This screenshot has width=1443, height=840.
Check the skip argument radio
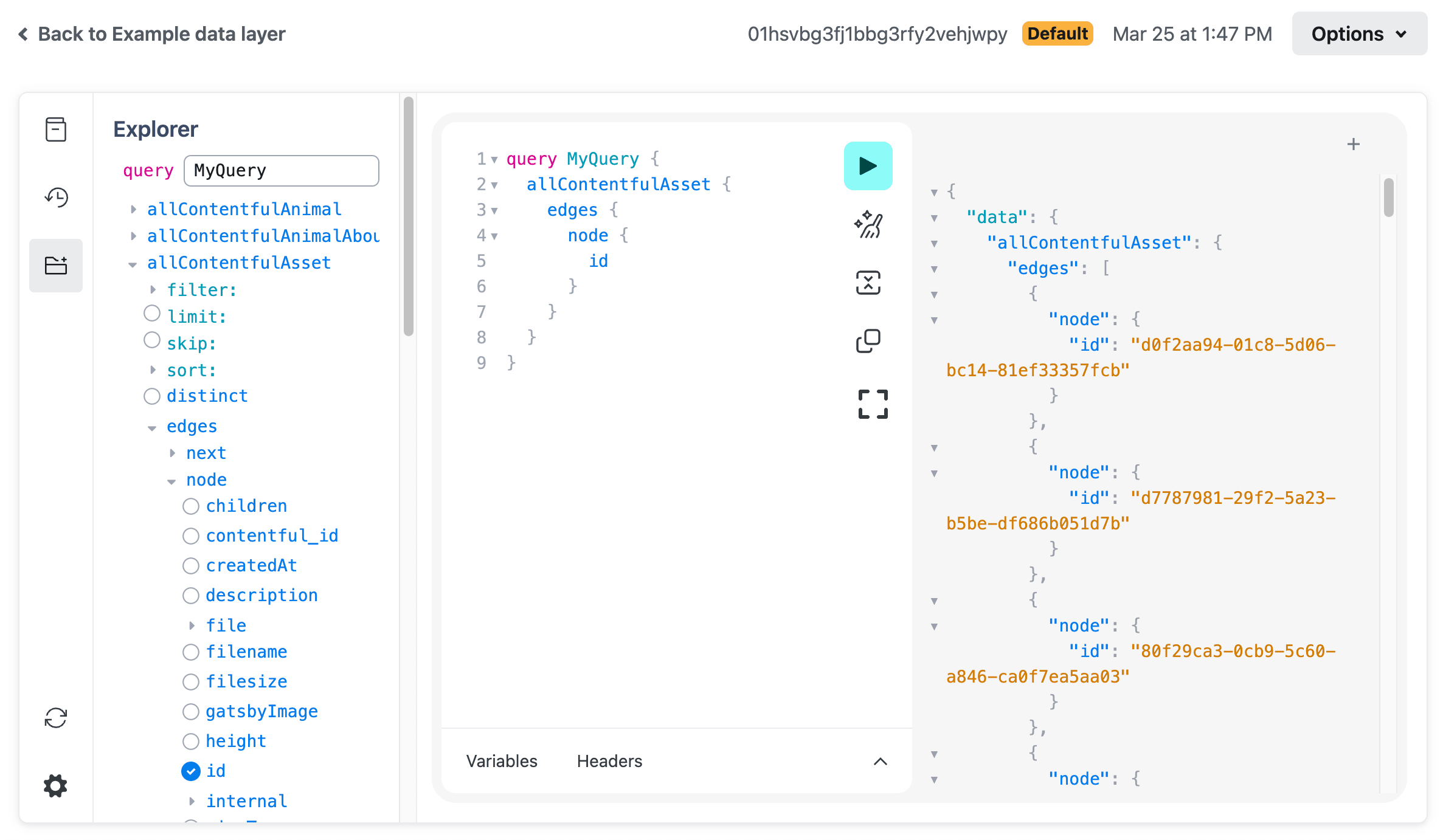tap(152, 340)
